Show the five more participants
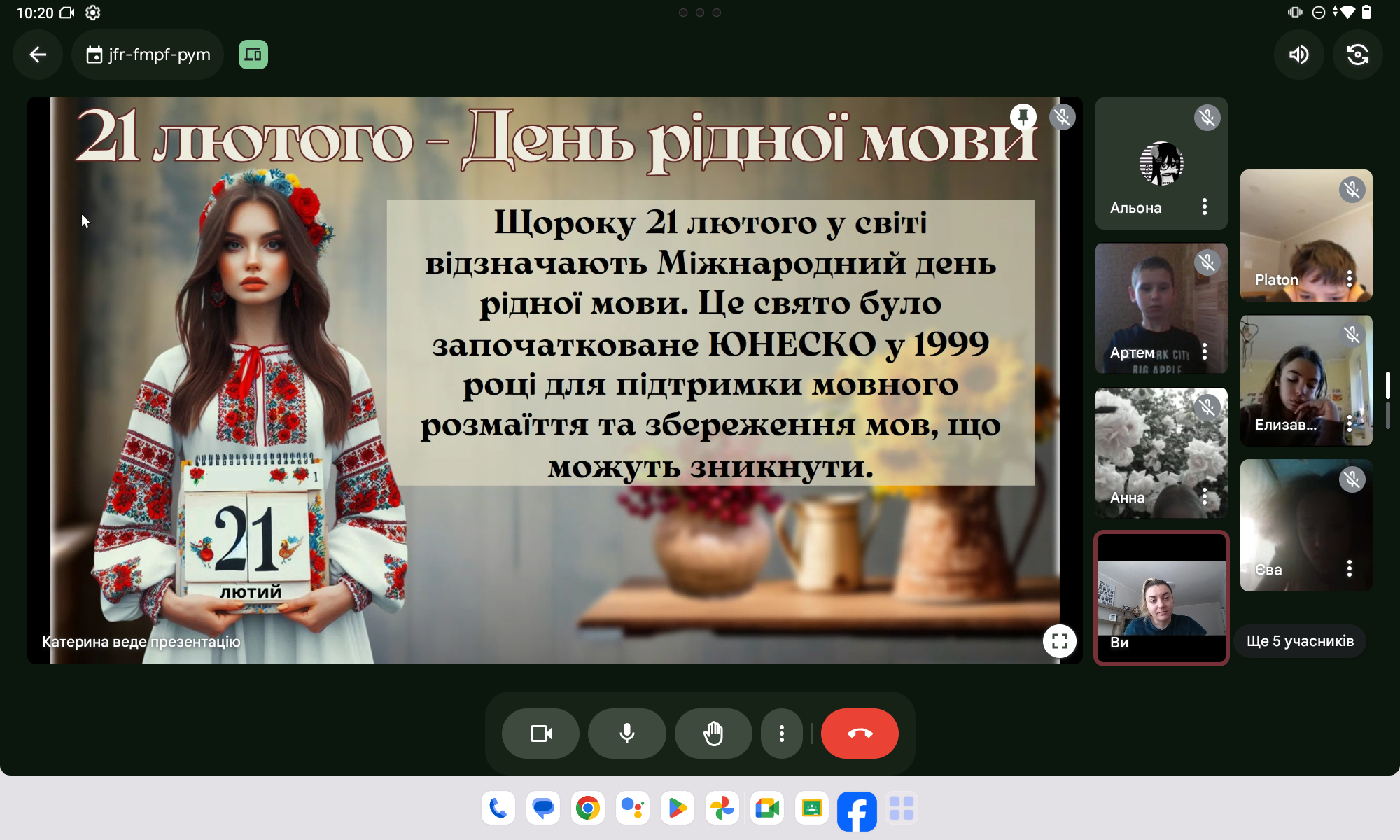This screenshot has width=1400, height=840. coord(1300,641)
